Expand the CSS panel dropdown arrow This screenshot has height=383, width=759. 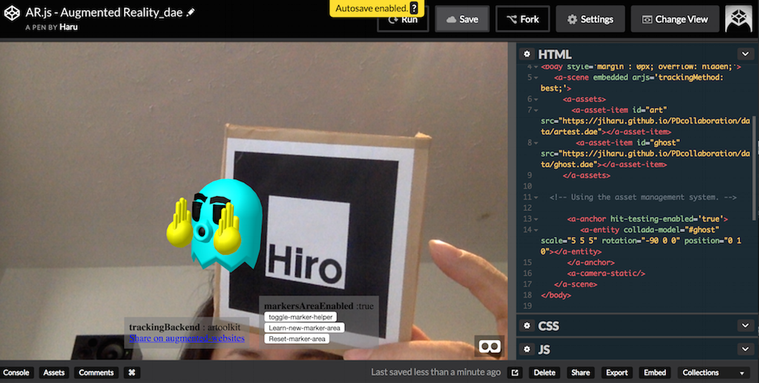[745, 325]
